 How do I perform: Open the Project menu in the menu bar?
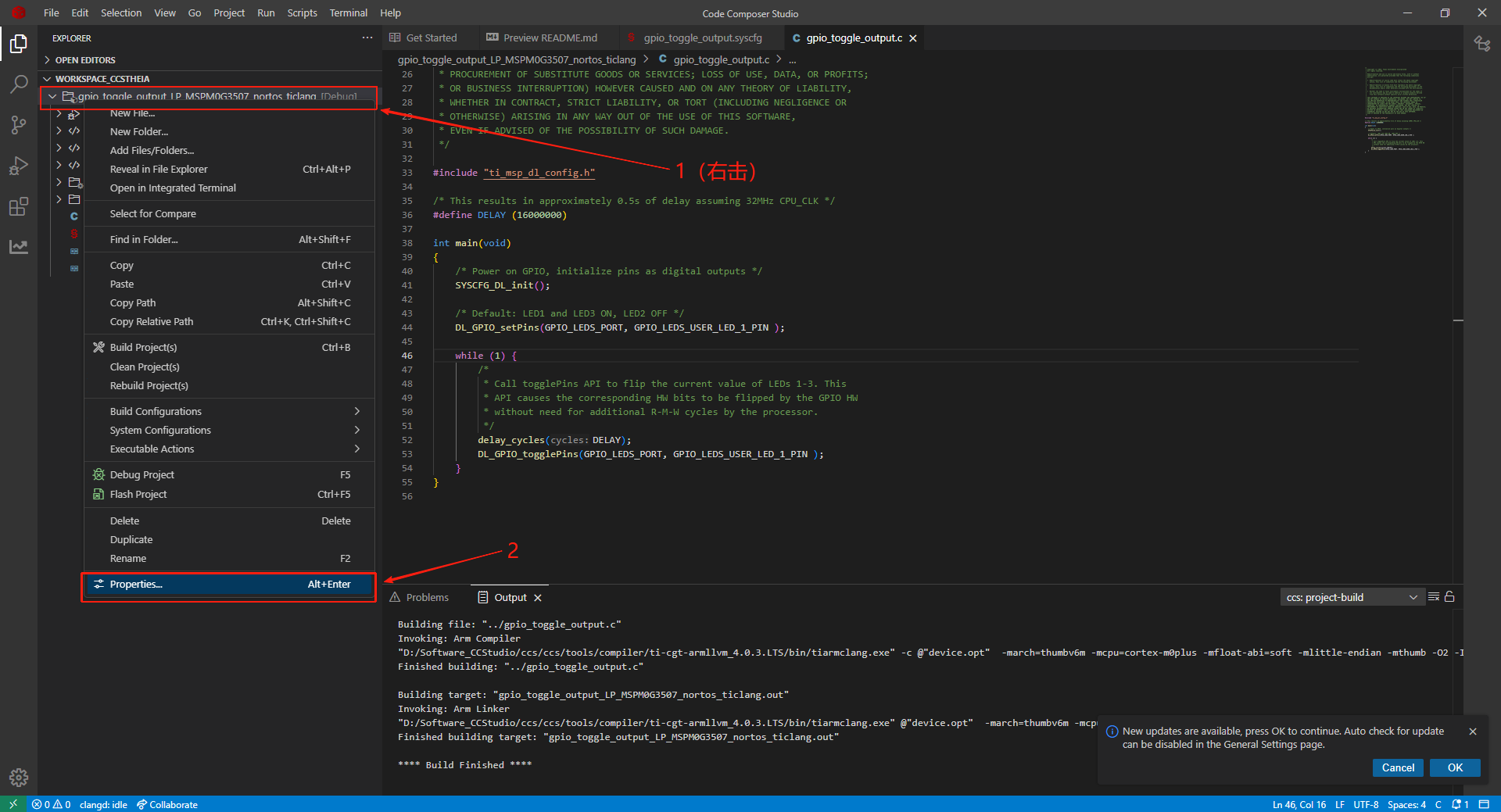pyautogui.click(x=229, y=13)
